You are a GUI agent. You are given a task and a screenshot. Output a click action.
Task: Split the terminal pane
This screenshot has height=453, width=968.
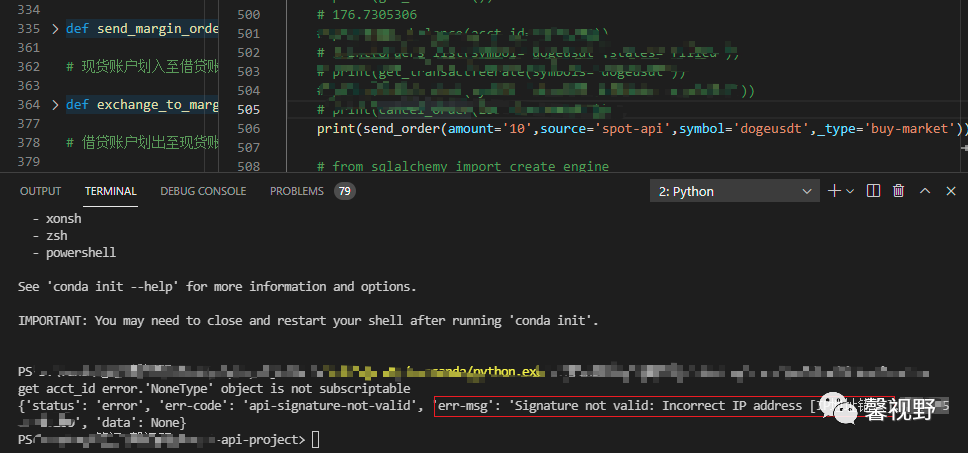[x=873, y=191]
